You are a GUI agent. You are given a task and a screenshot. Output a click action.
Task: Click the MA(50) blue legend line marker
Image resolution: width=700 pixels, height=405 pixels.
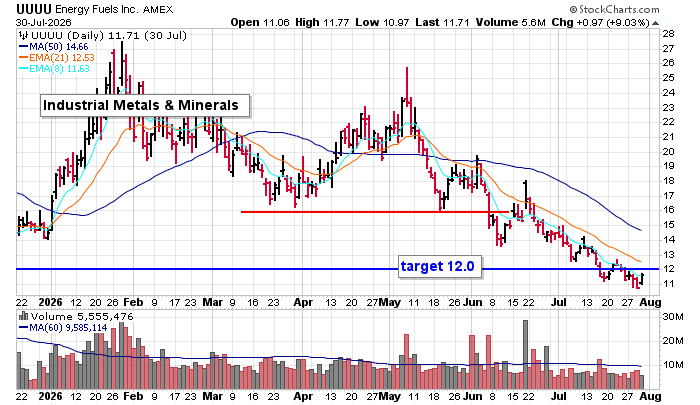coord(23,46)
